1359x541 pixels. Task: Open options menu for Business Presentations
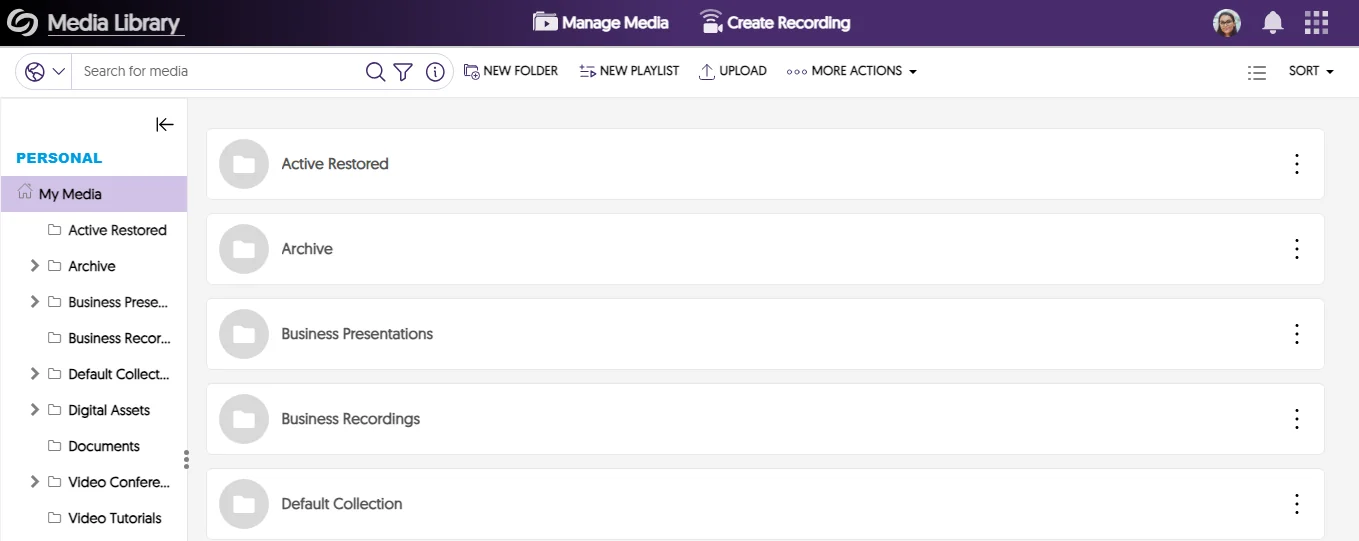click(x=1297, y=334)
